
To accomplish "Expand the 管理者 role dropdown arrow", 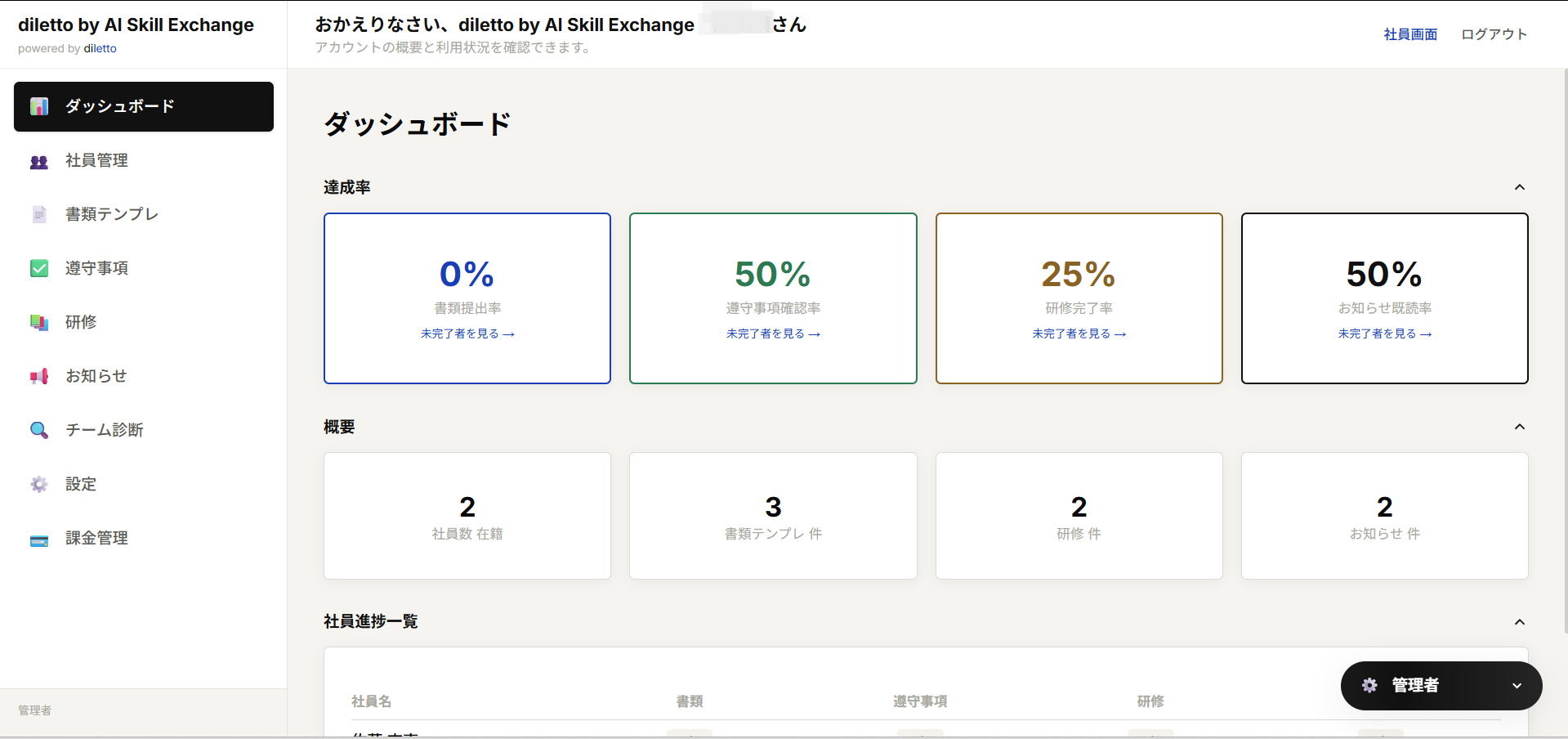I will point(1517,686).
